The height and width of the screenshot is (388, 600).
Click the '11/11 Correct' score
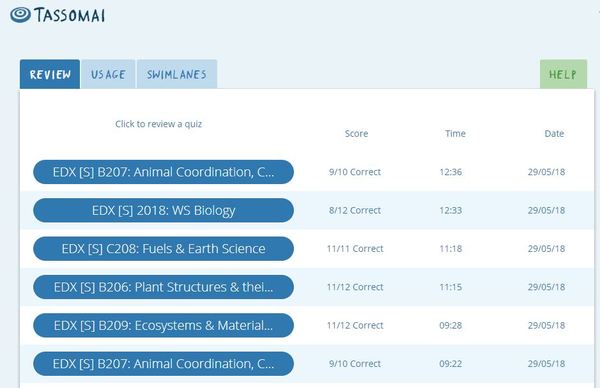[x=355, y=249]
